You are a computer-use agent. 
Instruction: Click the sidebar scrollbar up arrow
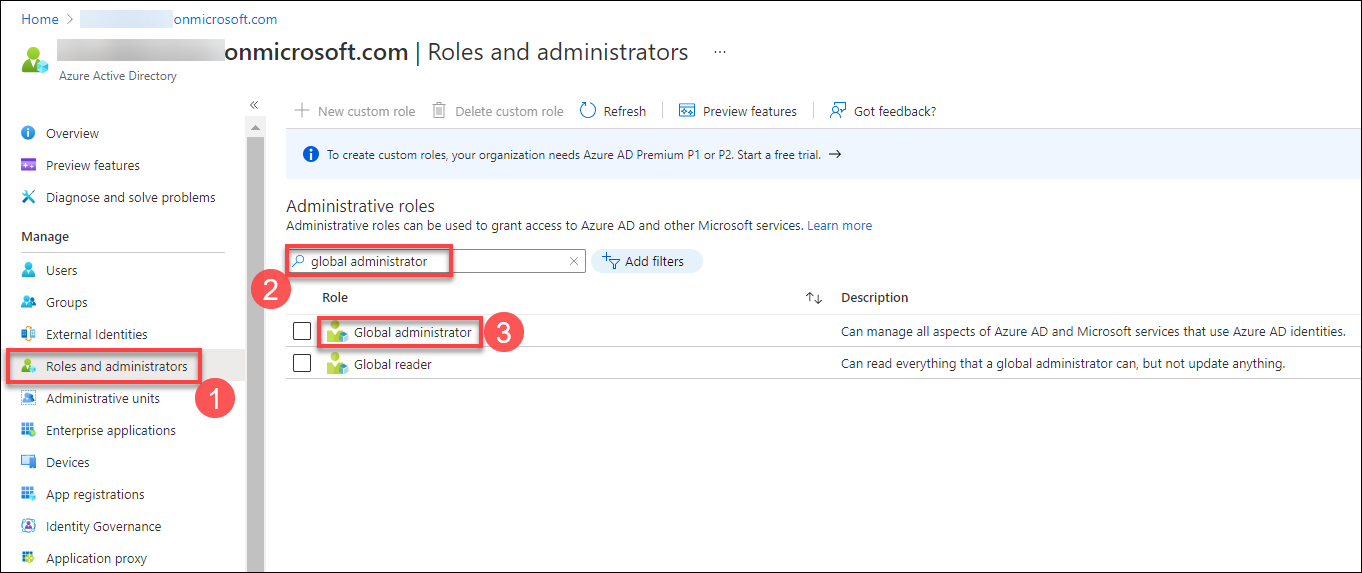click(x=255, y=128)
